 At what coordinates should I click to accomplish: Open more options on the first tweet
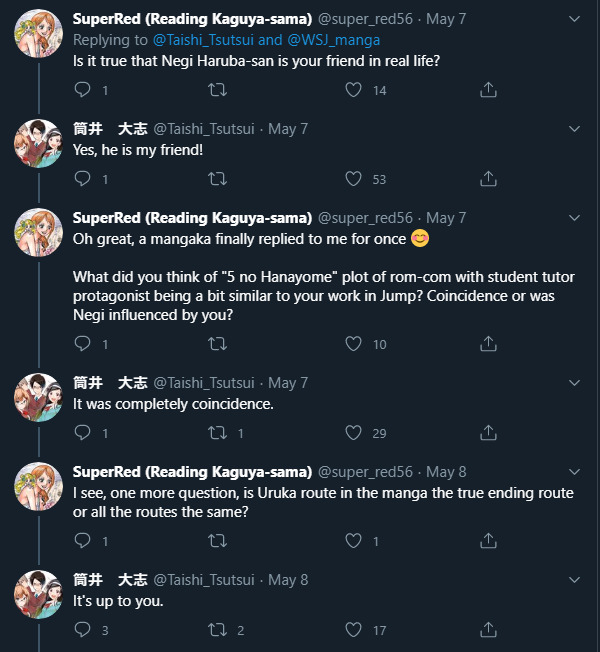point(574,19)
